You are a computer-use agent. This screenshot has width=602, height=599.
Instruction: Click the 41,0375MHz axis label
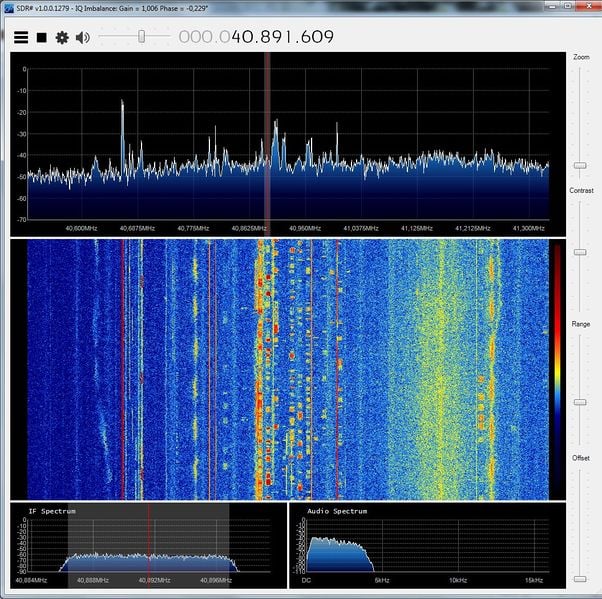click(361, 228)
